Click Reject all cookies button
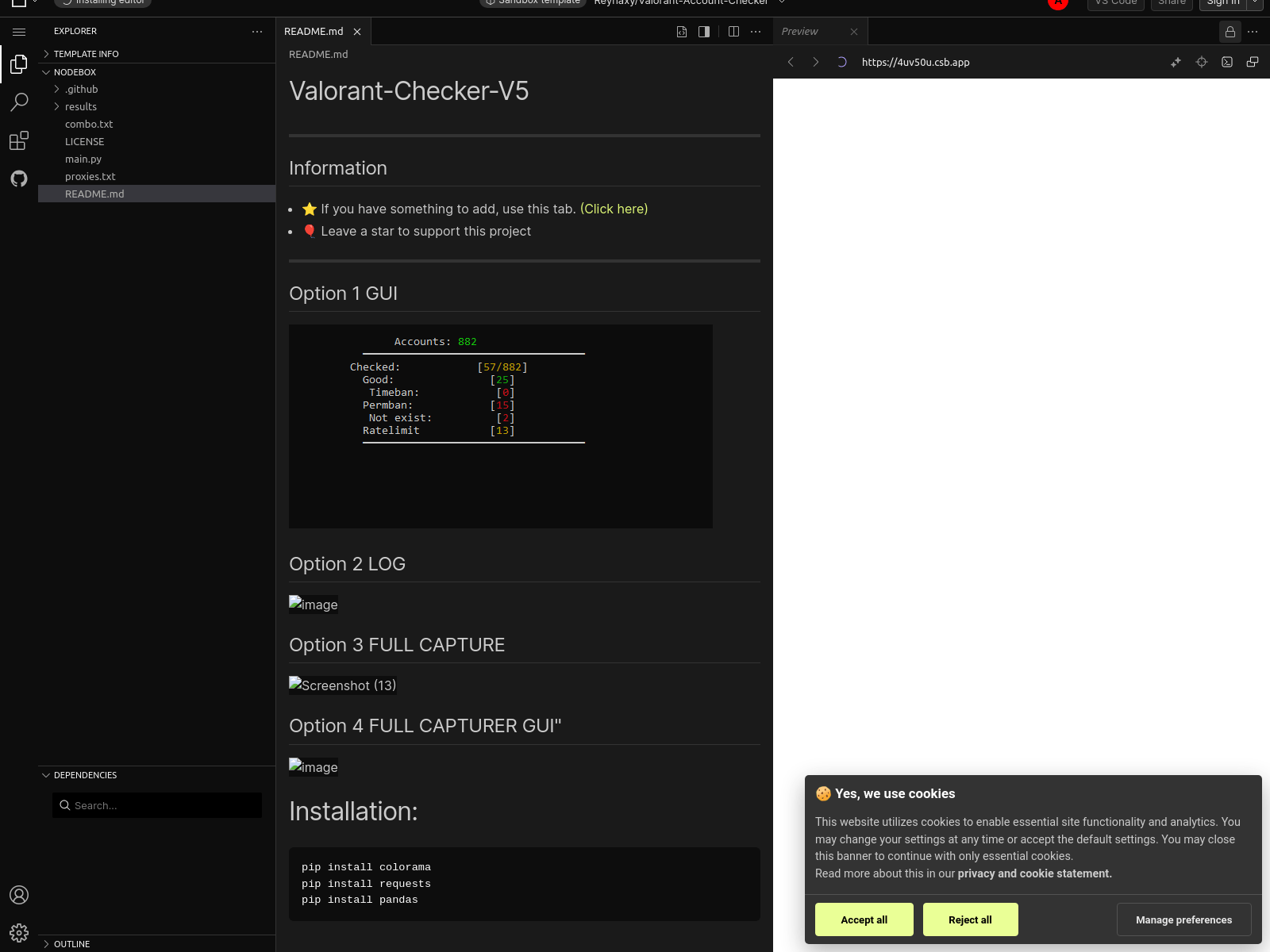This screenshot has height=952, width=1270. point(970,919)
